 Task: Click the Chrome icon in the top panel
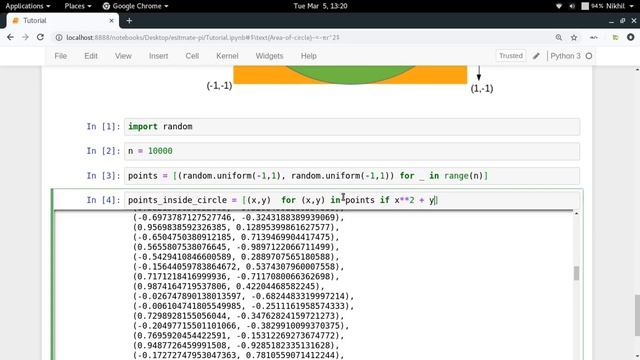tap(106, 6)
